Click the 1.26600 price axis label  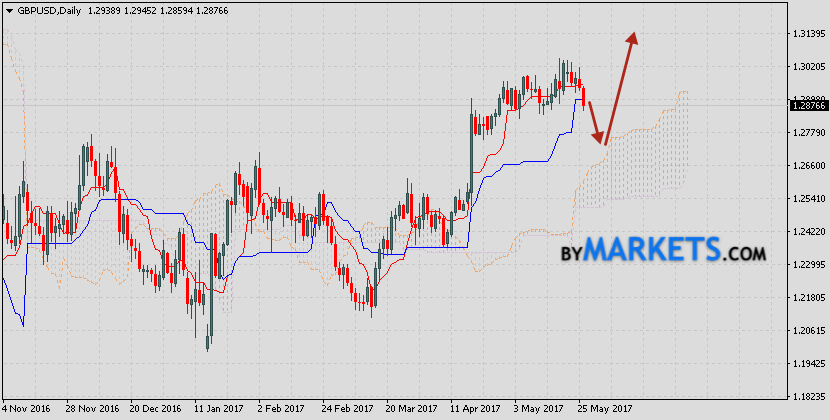click(x=807, y=166)
